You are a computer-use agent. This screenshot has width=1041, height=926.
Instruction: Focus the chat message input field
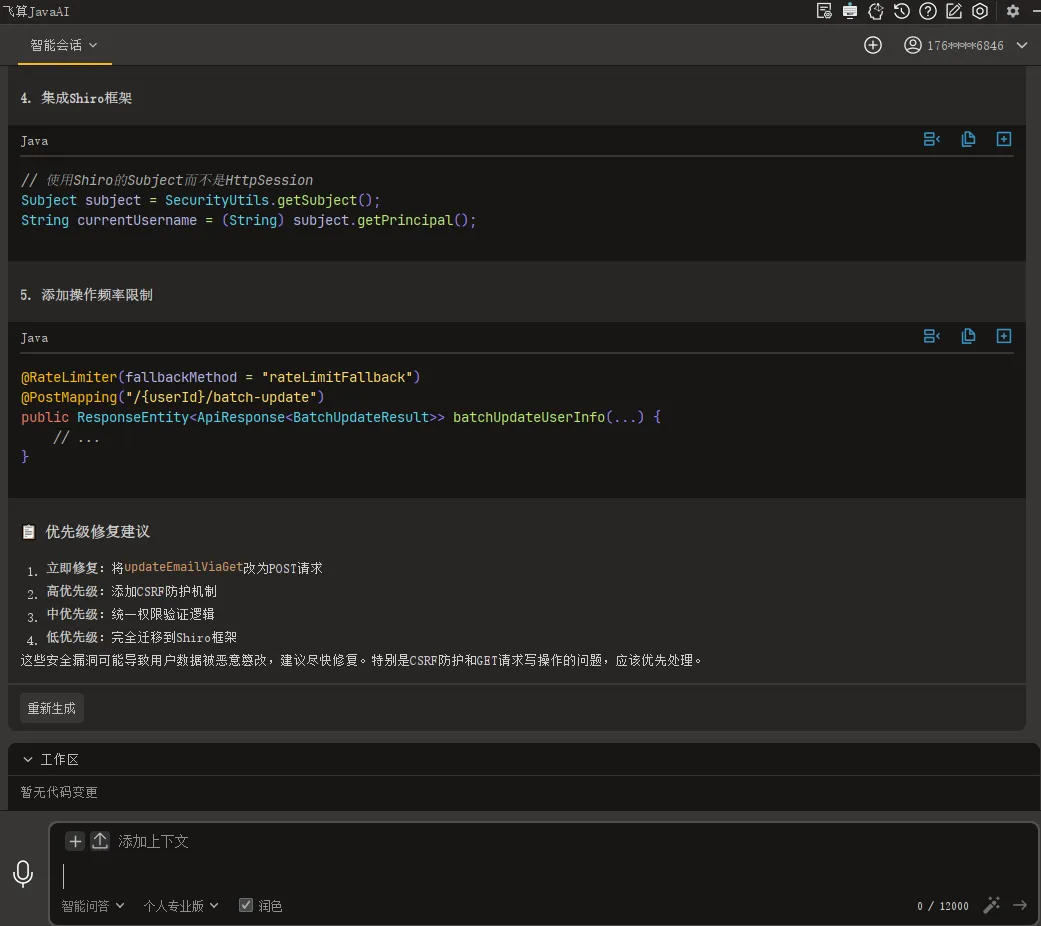point(544,876)
